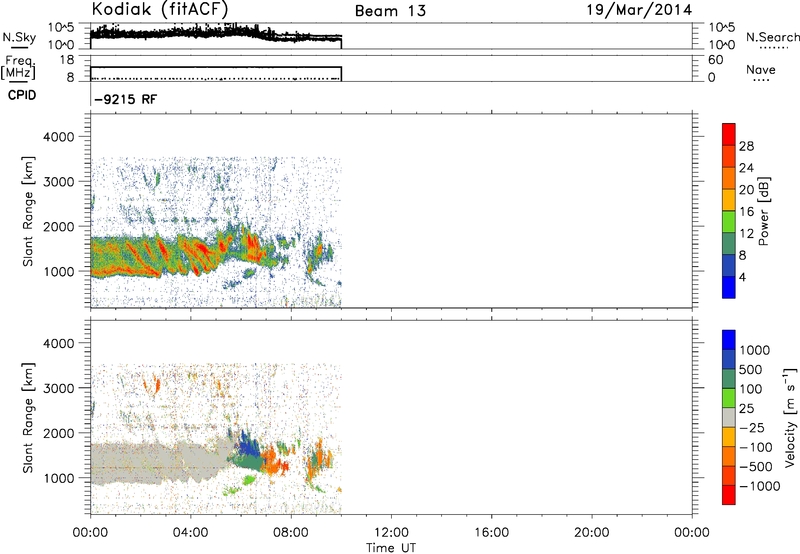Click the Power [dB] colorbar title

point(763,211)
